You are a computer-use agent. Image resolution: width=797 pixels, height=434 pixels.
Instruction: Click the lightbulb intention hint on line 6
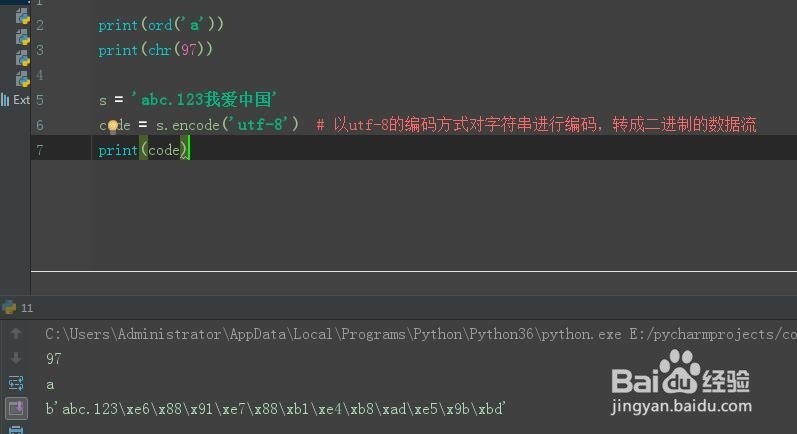pyautogui.click(x=113, y=126)
